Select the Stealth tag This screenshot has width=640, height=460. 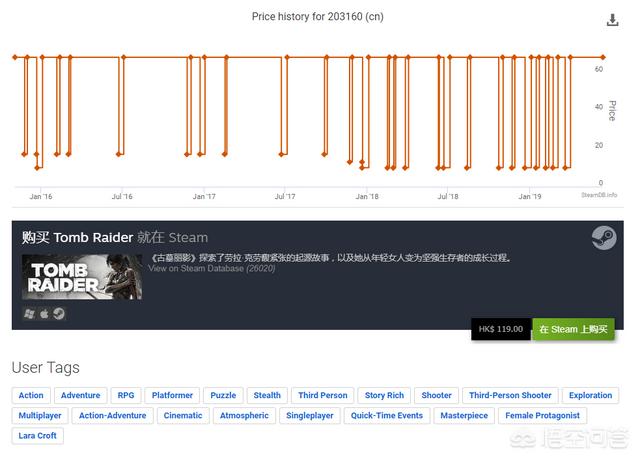click(x=267, y=396)
